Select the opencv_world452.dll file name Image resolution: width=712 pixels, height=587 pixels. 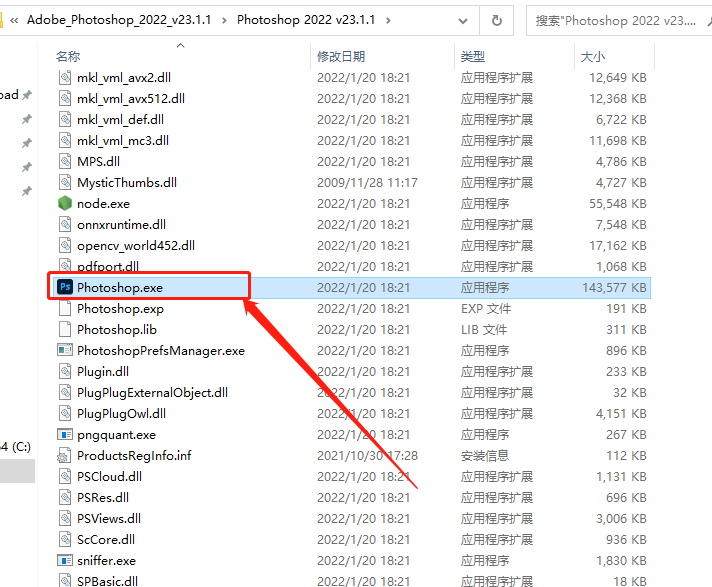pos(136,246)
